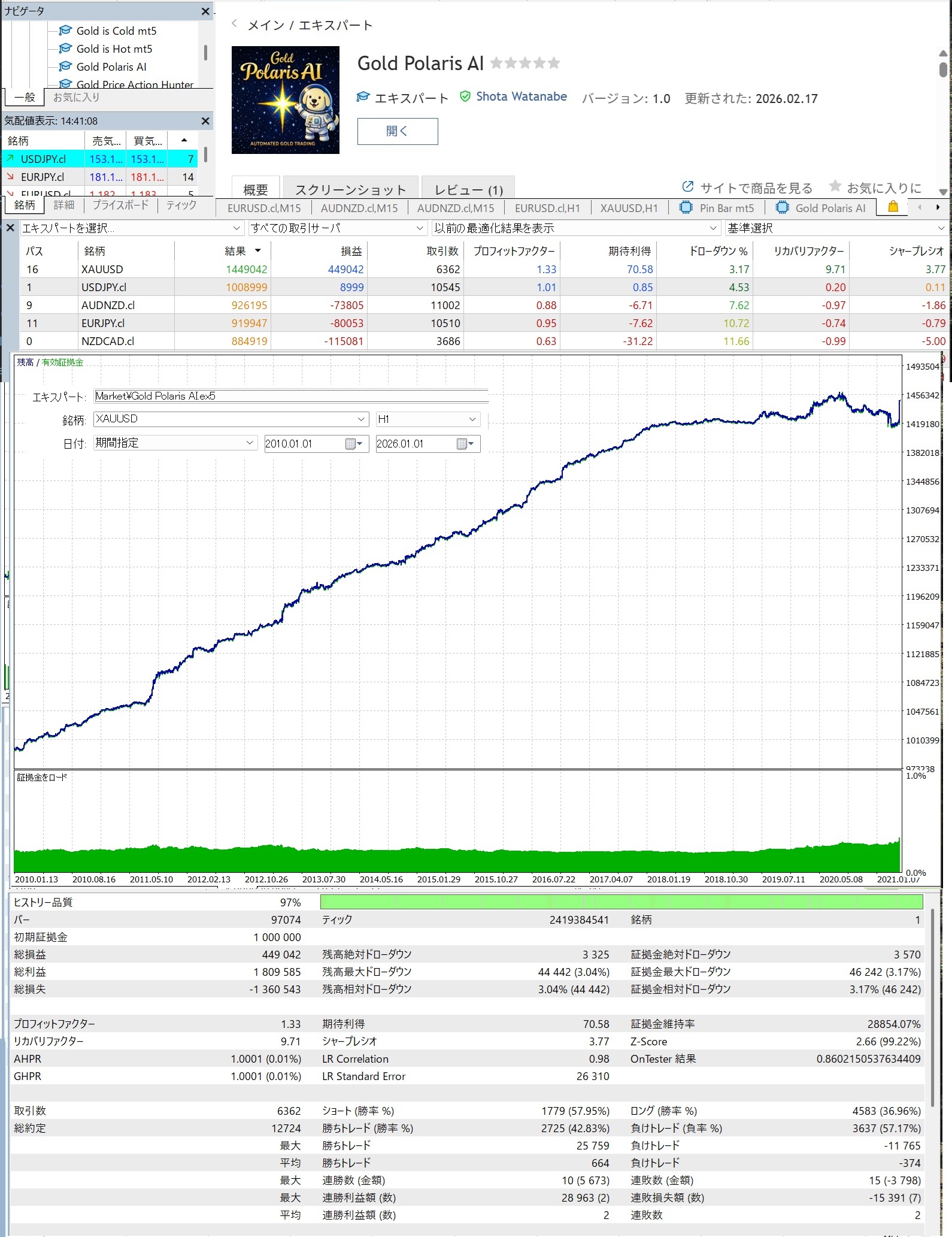Viewport: 952px width, 1237px height.
Task: Open author Shota Watanabe's profile link
Action: point(522,97)
